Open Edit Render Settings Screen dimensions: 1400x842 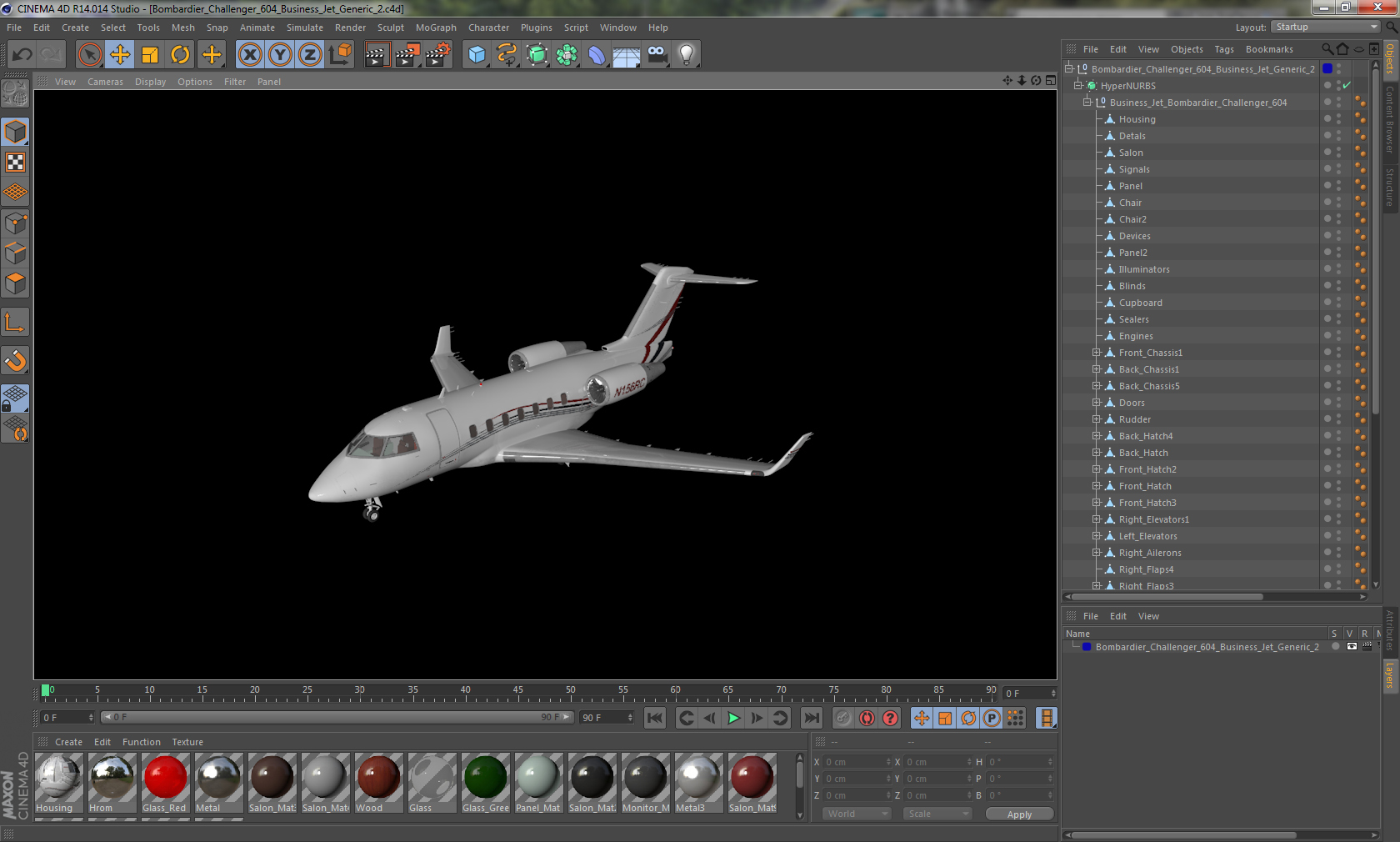click(x=438, y=55)
